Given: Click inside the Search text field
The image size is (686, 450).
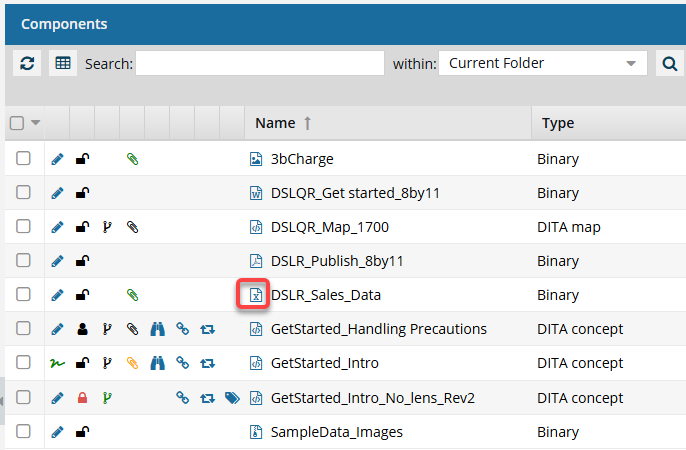Looking at the screenshot, I should coord(260,63).
